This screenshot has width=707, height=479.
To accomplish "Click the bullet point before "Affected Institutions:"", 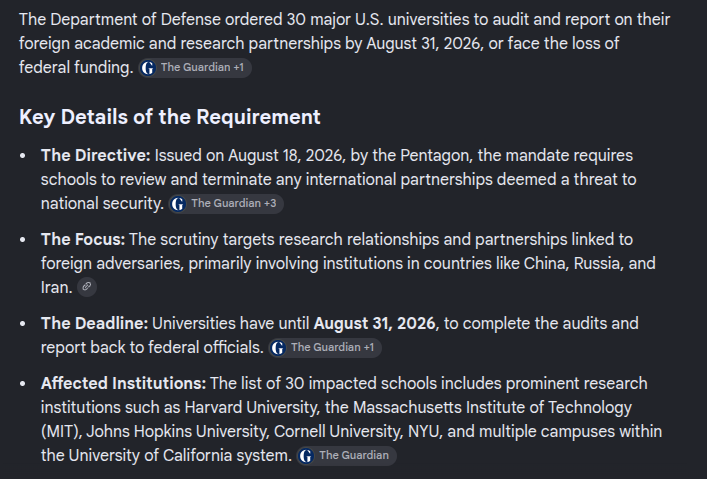I will point(23,383).
